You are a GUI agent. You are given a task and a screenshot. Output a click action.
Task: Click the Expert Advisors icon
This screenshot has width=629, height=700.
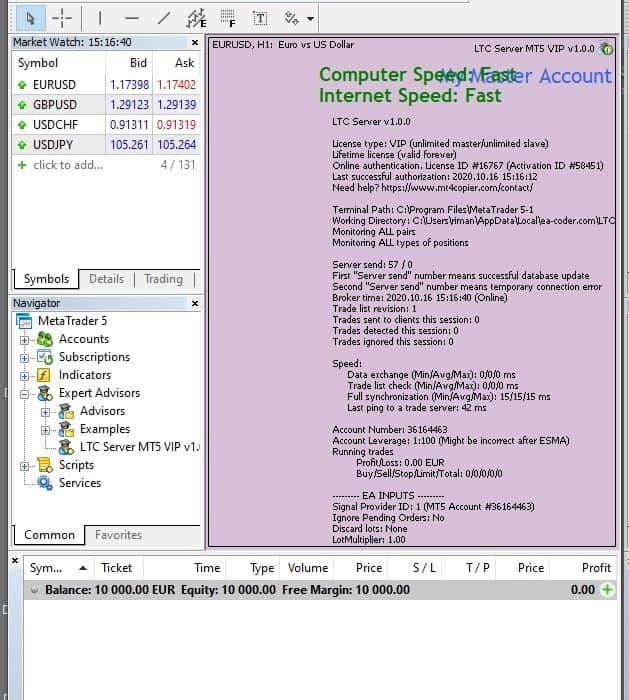45,393
